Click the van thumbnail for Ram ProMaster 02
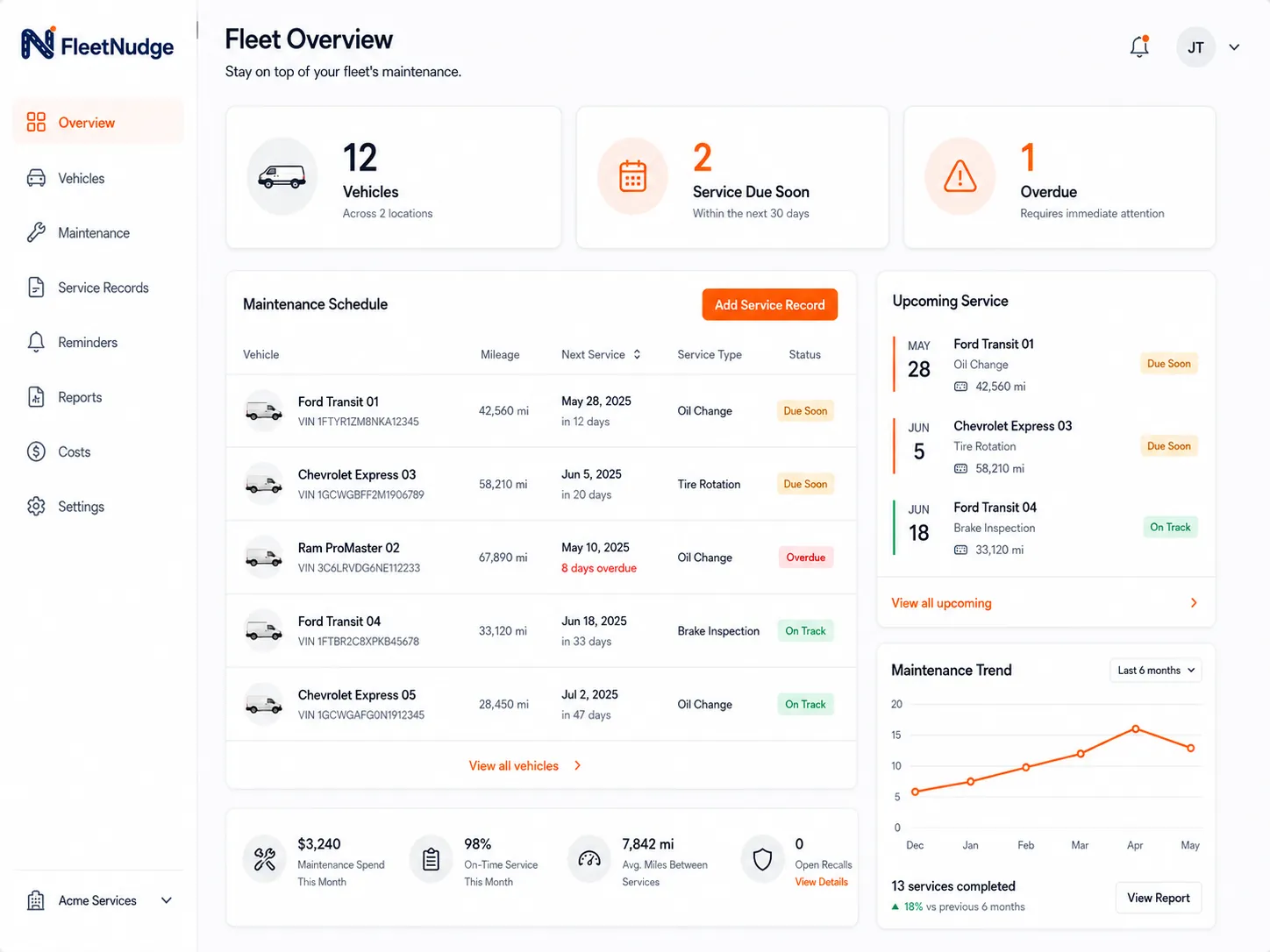This screenshot has width=1270, height=952. pyautogui.click(x=263, y=558)
